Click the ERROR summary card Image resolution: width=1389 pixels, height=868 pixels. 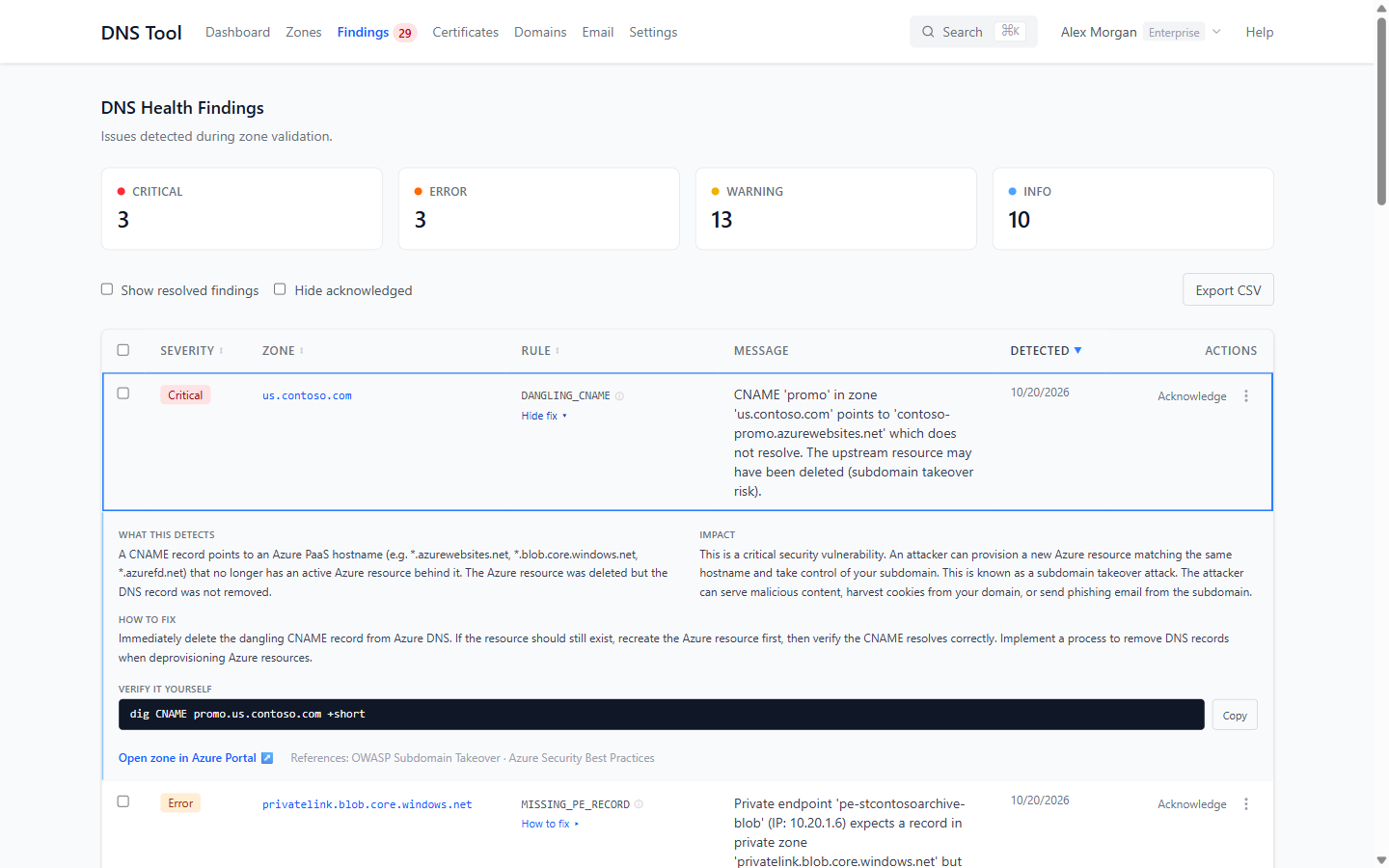point(539,208)
